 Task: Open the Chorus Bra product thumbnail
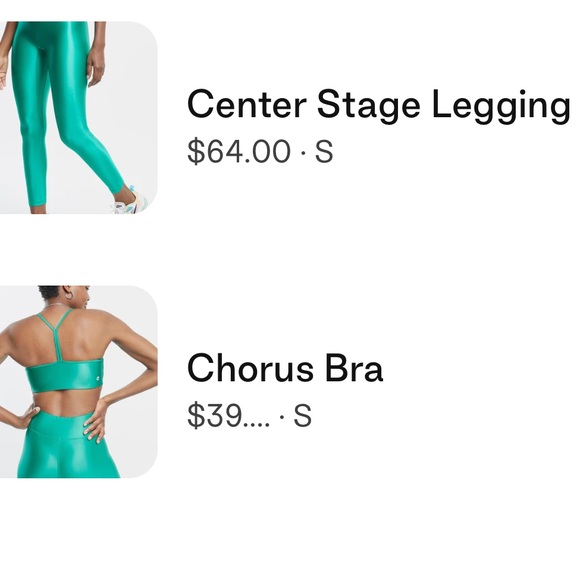(78, 381)
